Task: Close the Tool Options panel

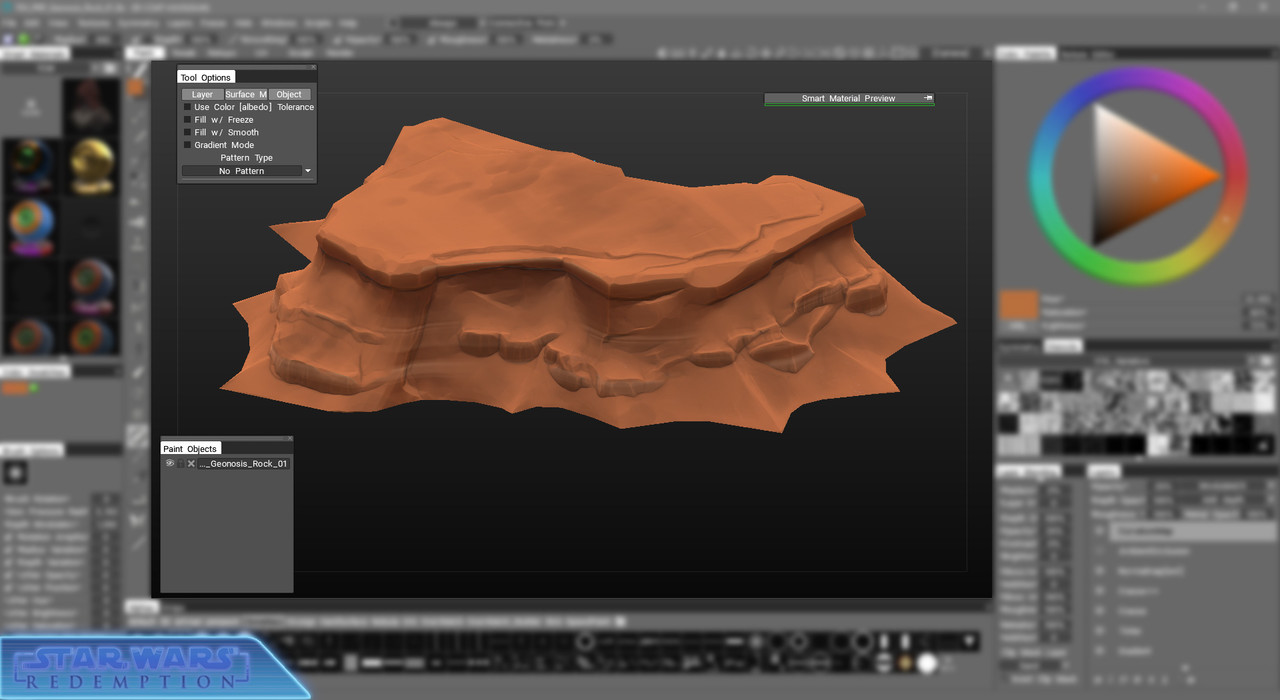Action: tap(312, 67)
